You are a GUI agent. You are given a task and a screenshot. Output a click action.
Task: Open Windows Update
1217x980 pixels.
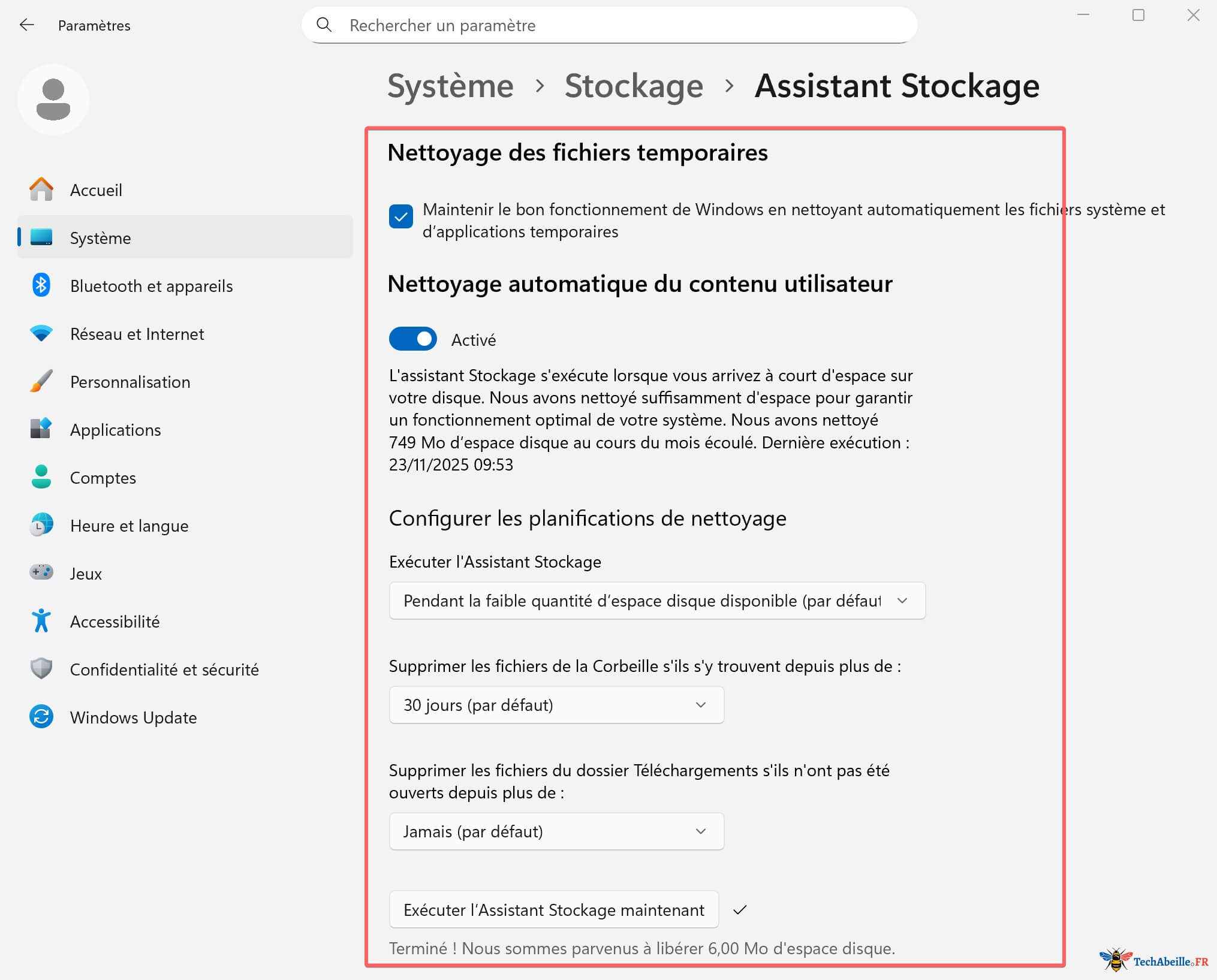tap(132, 717)
